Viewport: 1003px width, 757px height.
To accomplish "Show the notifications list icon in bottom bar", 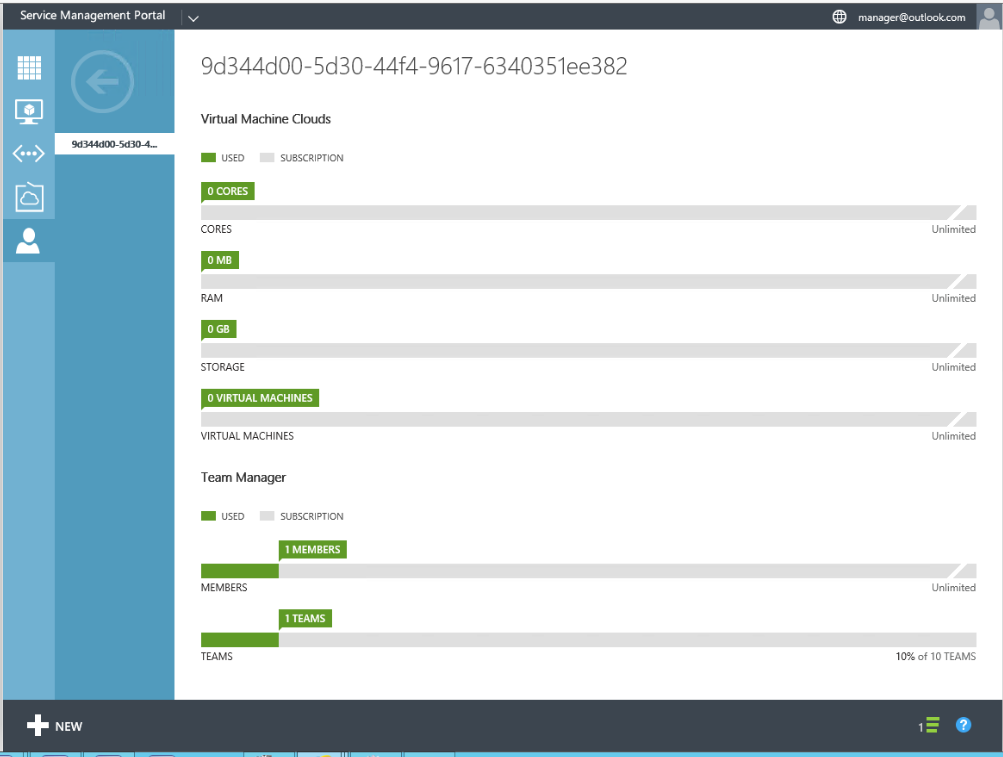I will 930,726.
